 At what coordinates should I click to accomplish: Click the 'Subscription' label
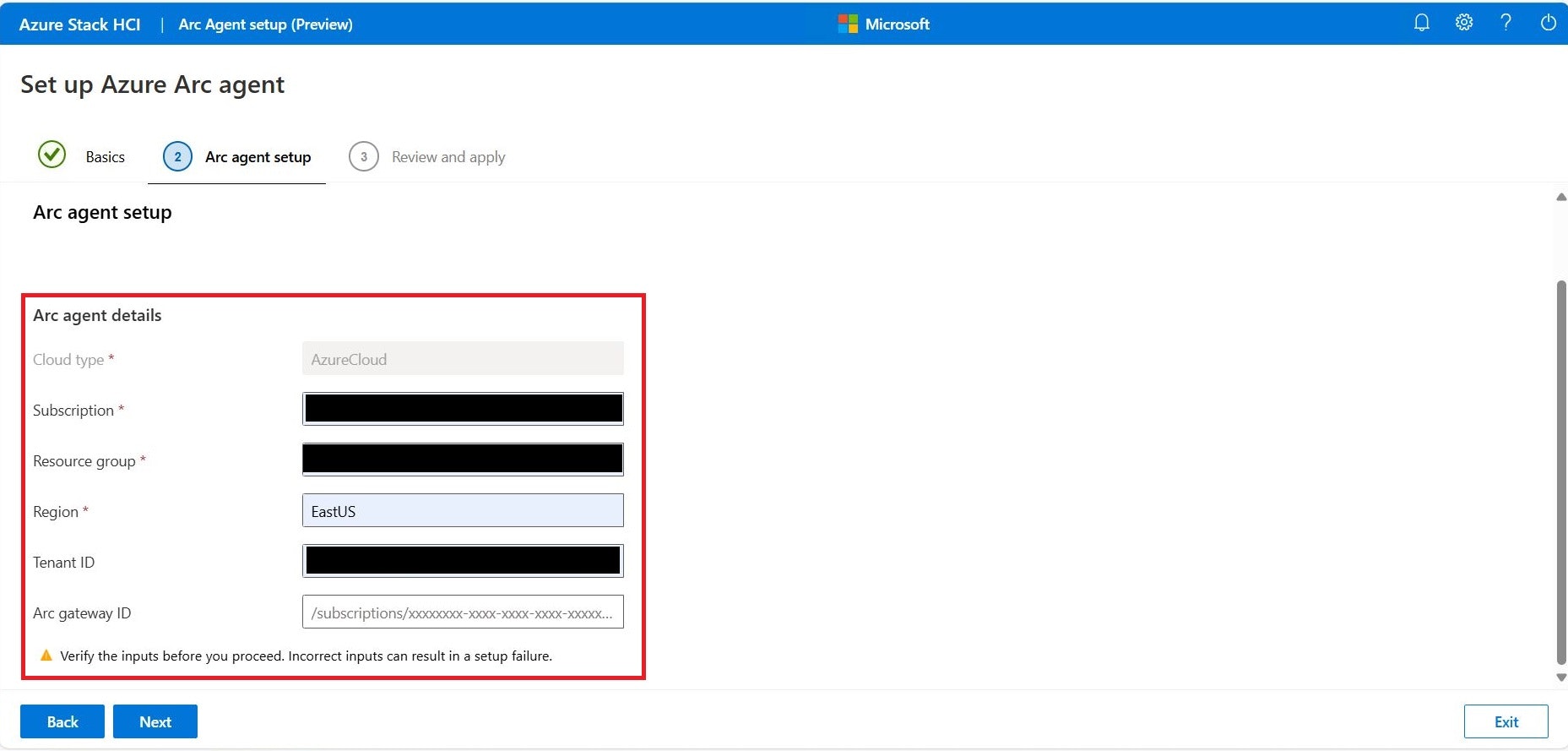click(73, 411)
